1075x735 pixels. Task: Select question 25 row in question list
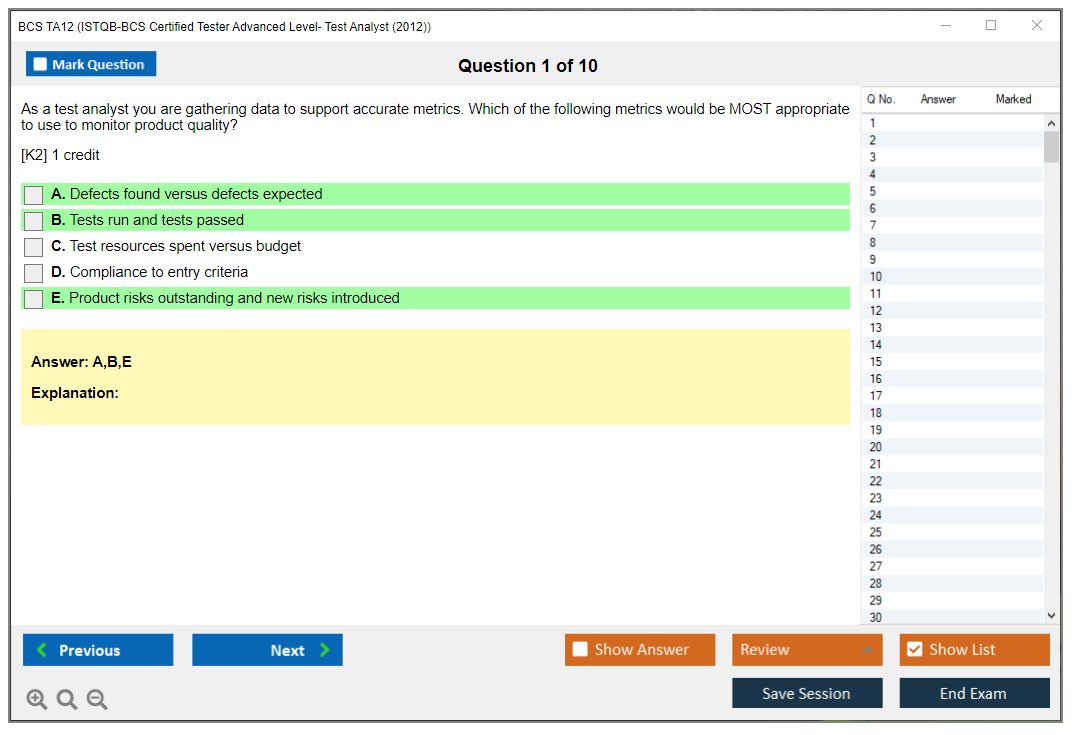pyautogui.click(x=876, y=532)
